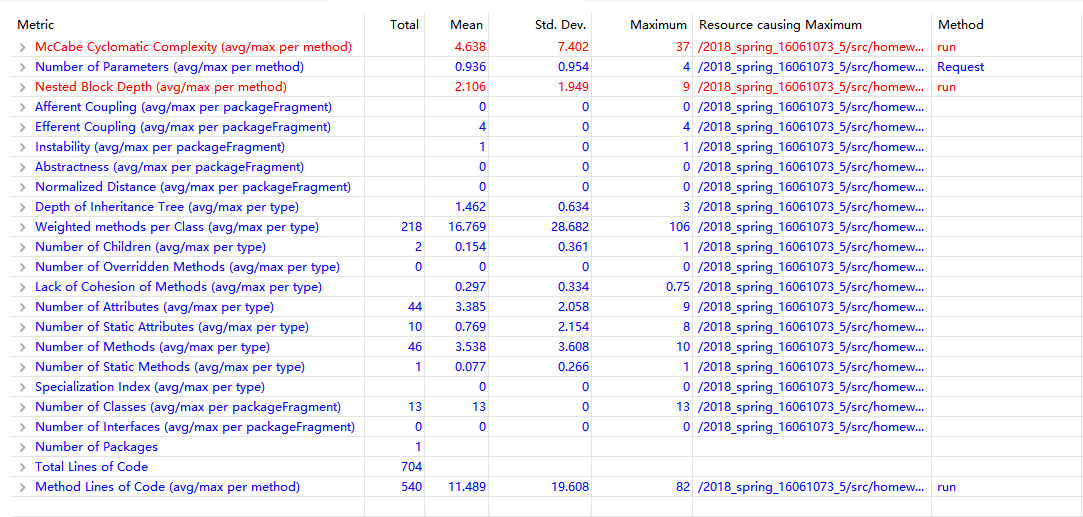1083x517 pixels.
Task: Click the Total column header
Action: point(404,25)
